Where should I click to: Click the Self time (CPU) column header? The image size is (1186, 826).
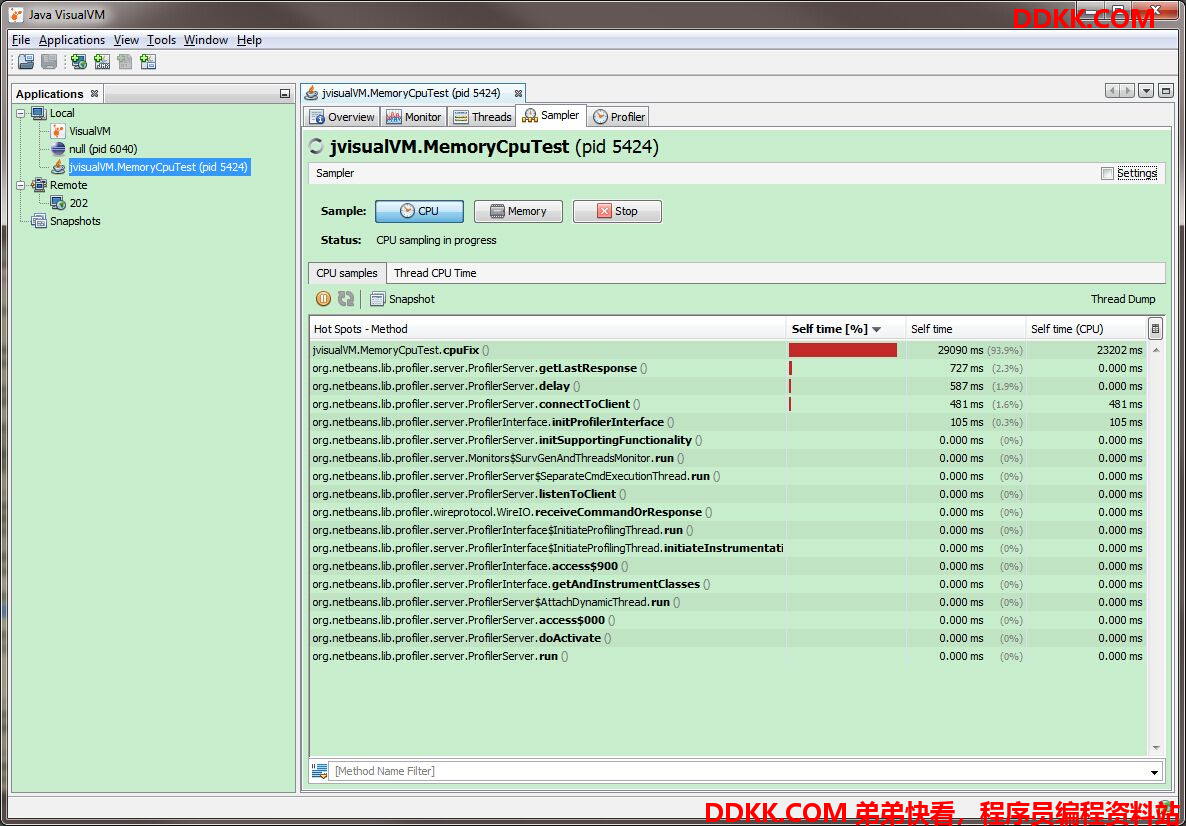pyautogui.click(x=1086, y=329)
